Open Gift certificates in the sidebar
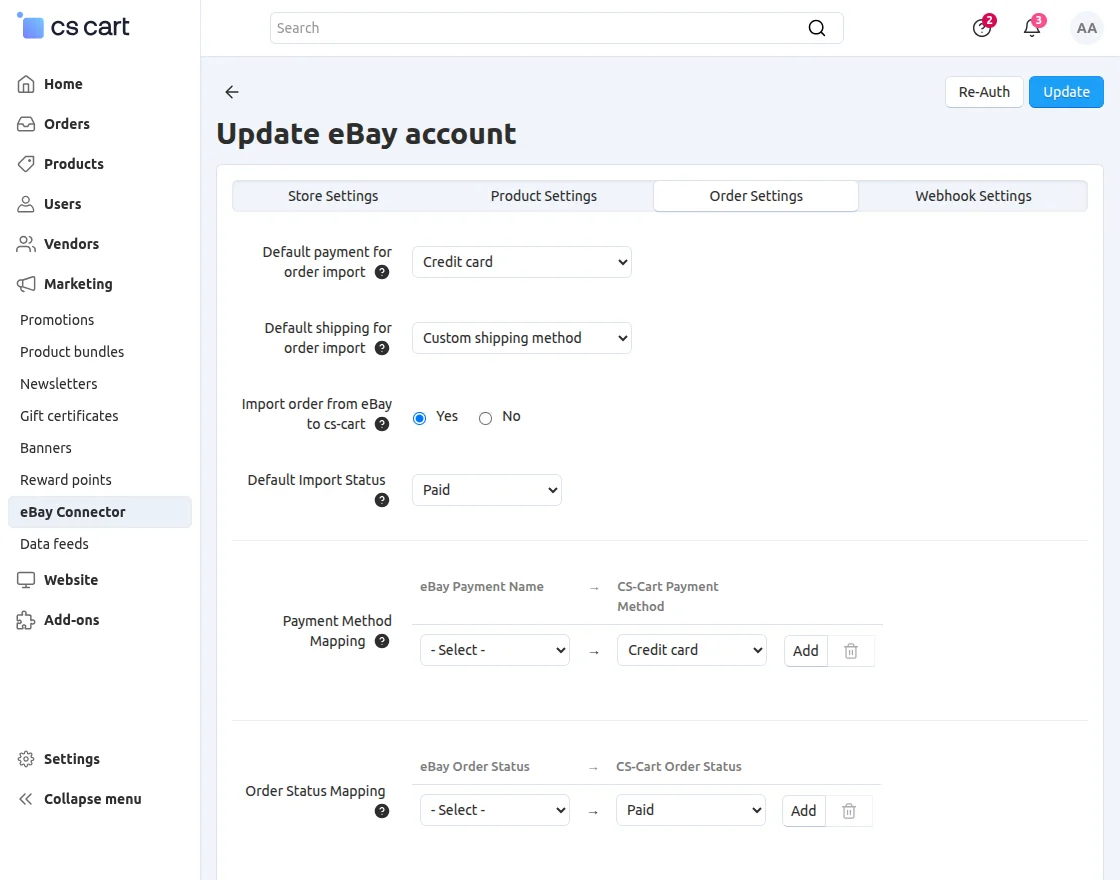This screenshot has width=1120, height=880. coord(69,416)
